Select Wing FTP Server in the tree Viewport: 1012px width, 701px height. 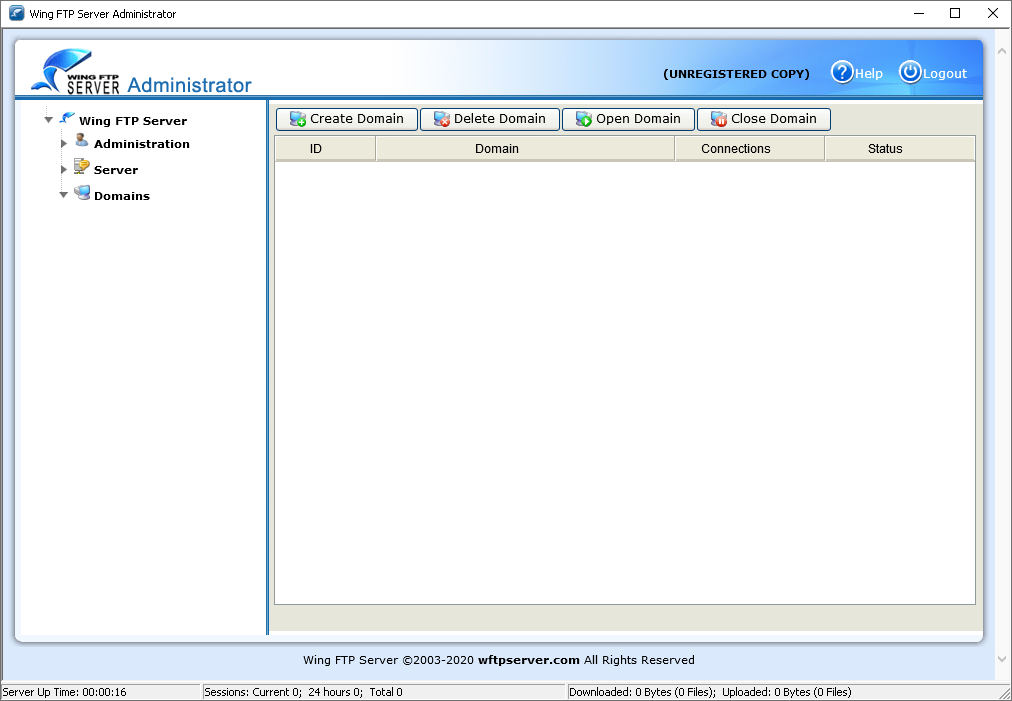[x=133, y=121]
